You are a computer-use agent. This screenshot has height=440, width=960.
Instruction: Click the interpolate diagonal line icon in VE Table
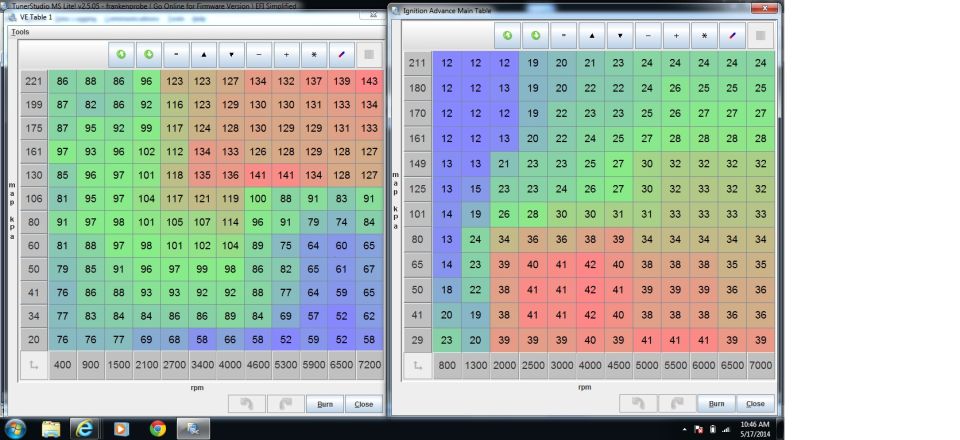click(x=341, y=54)
